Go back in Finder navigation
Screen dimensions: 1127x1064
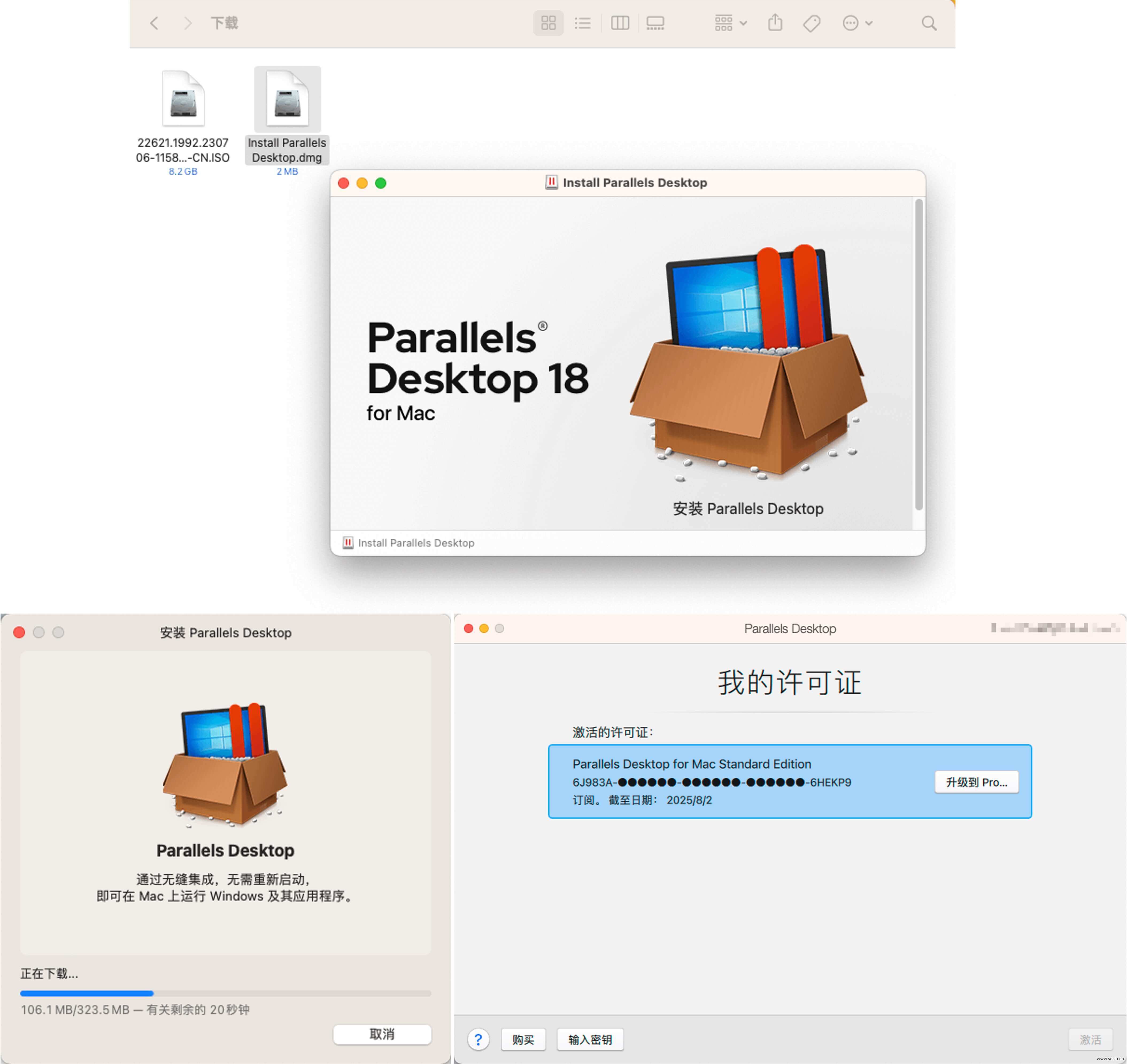tap(154, 23)
